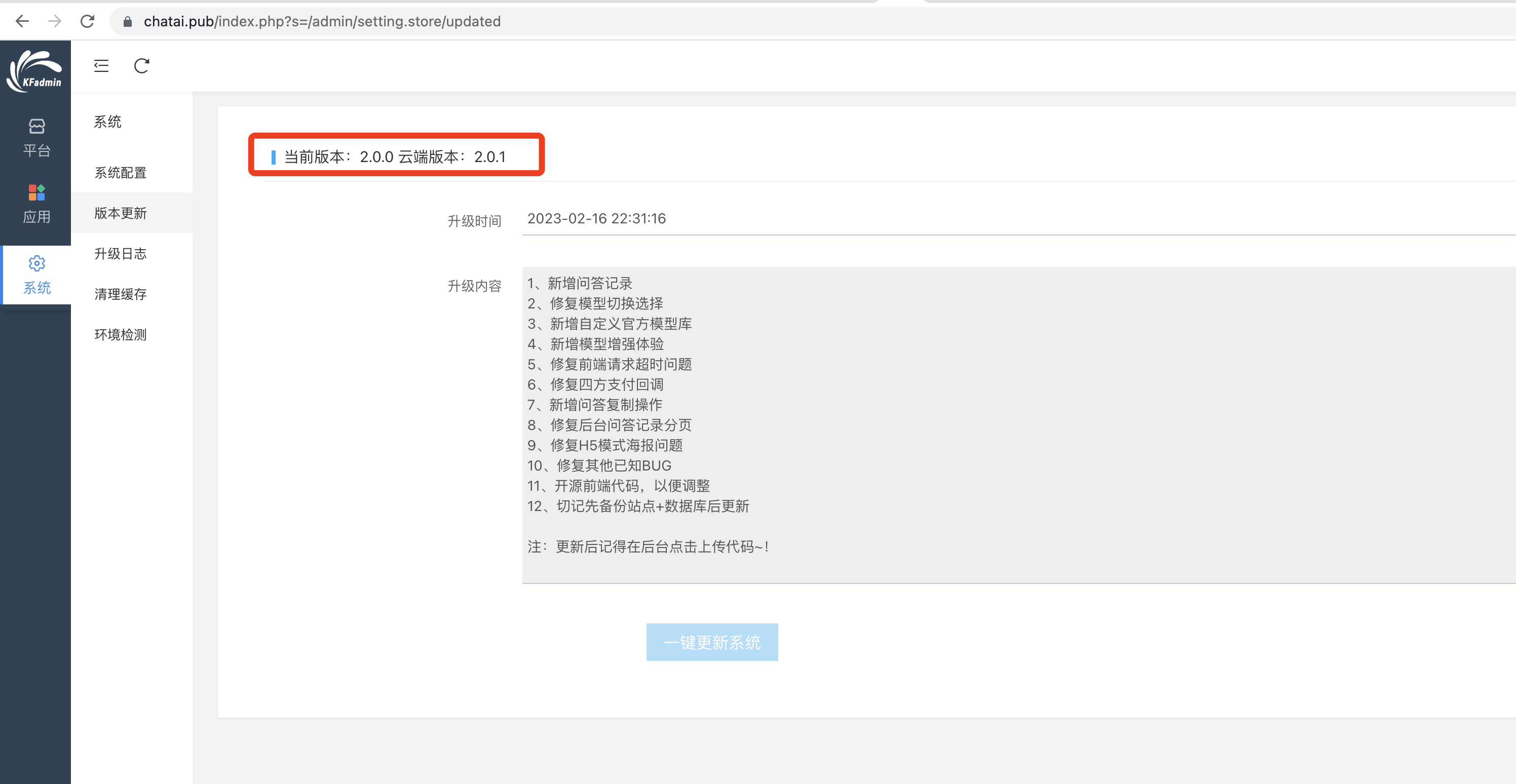This screenshot has width=1516, height=784.
Task: Open the 升级日志 menu item
Action: [120, 254]
